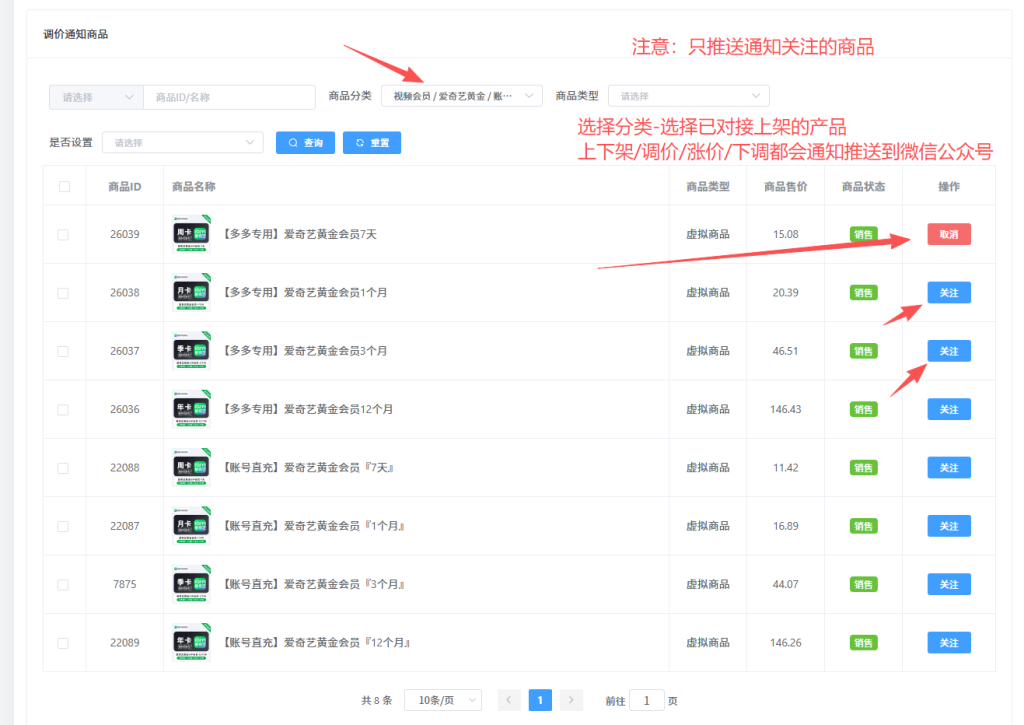Open thumbnail of 【账号直充】爱奇艺黄金会员『3个月』

191,584
